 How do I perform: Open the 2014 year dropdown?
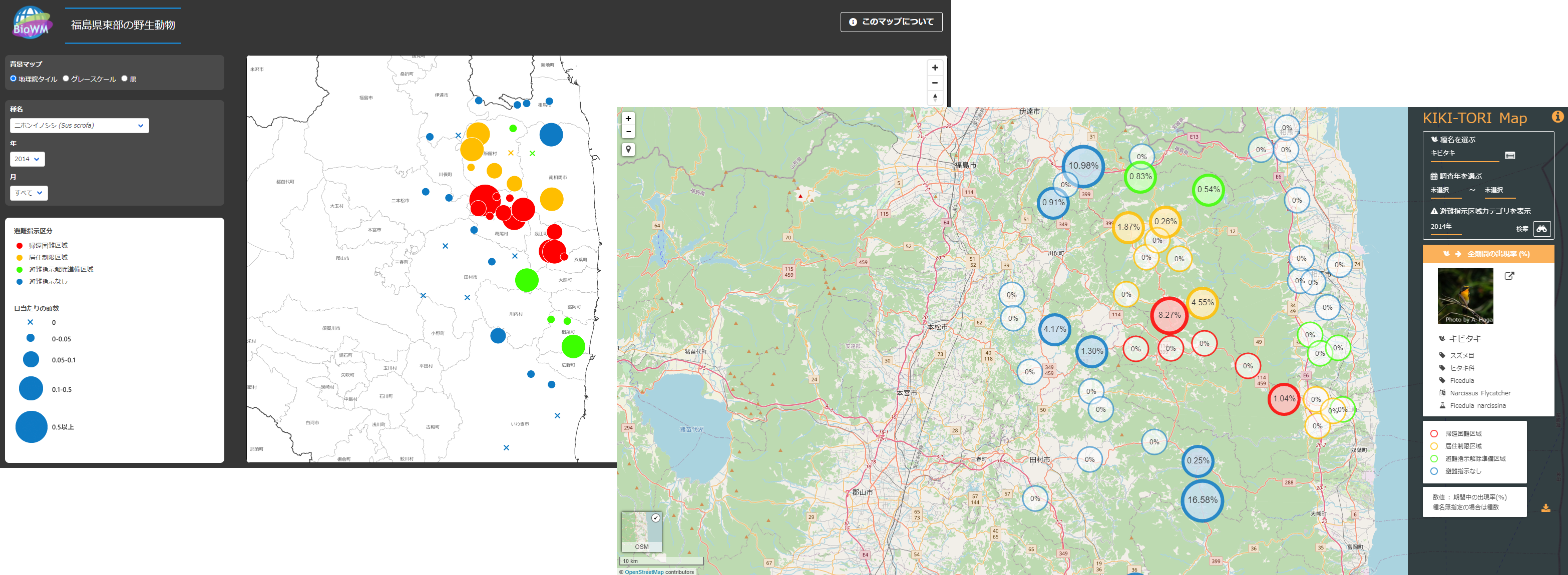click(28, 159)
